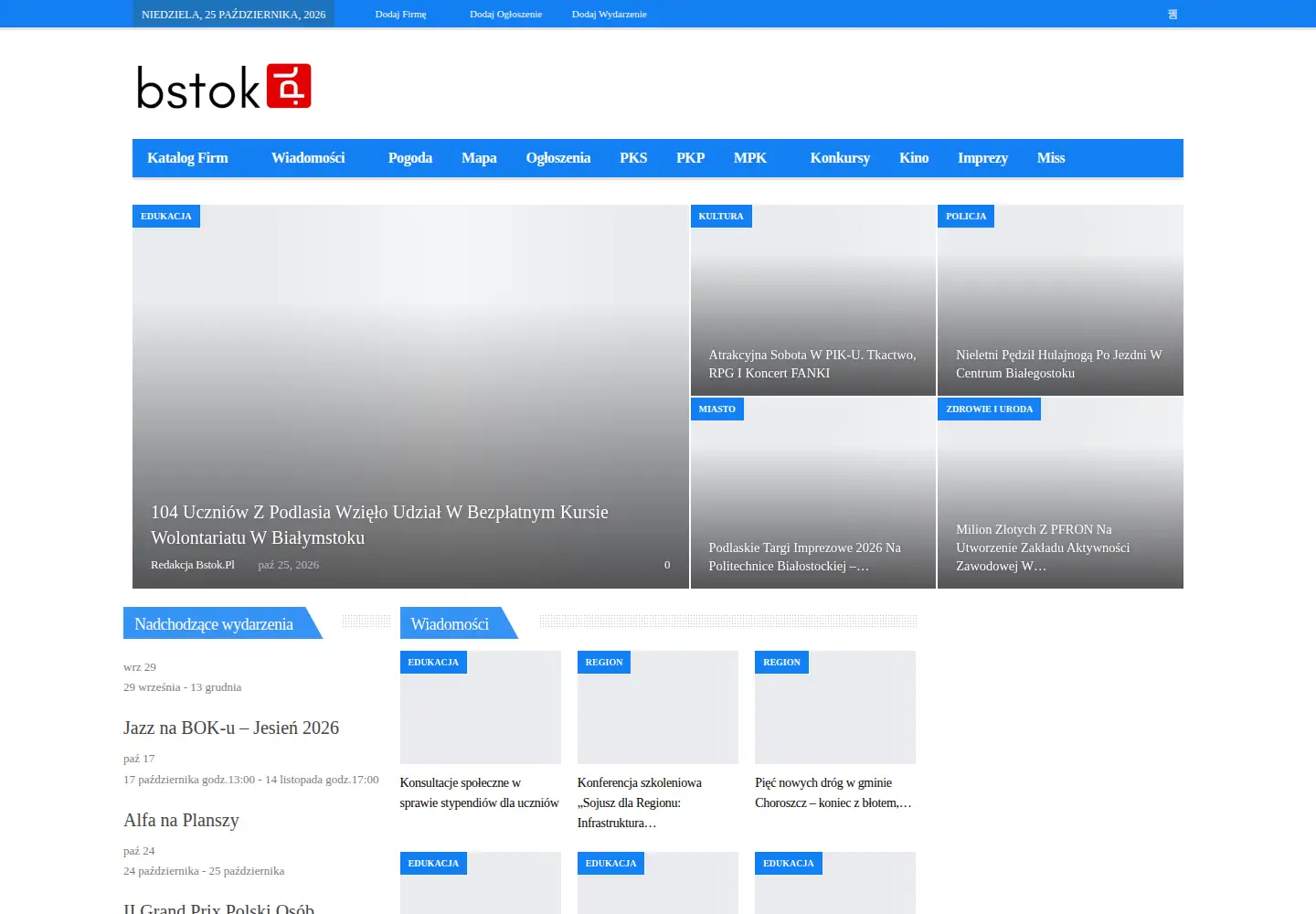This screenshot has height=914, width=1316.
Task: Open the Miss menu item
Action: pyautogui.click(x=1051, y=158)
